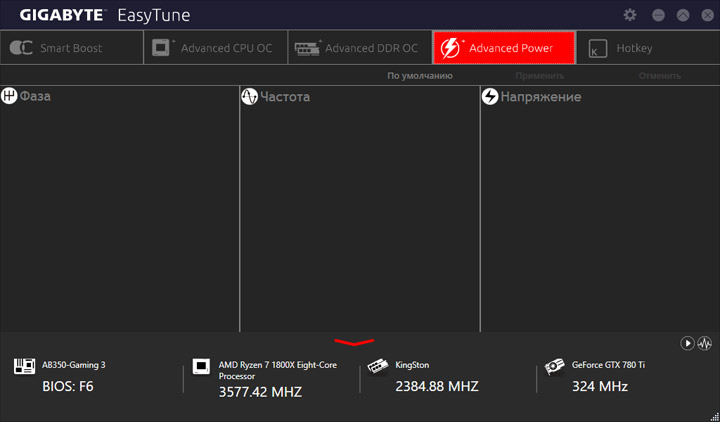Image resolution: width=720 pixels, height=422 pixels.
Task: Open the Advanced DDR OC tab
Action: [360, 48]
